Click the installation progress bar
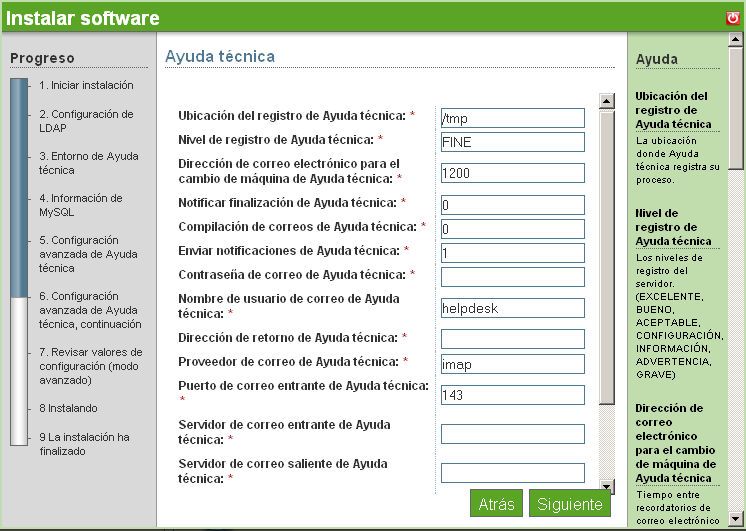Image resolution: width=746 pixels, height=531 pixels. (x=19, y=262)
